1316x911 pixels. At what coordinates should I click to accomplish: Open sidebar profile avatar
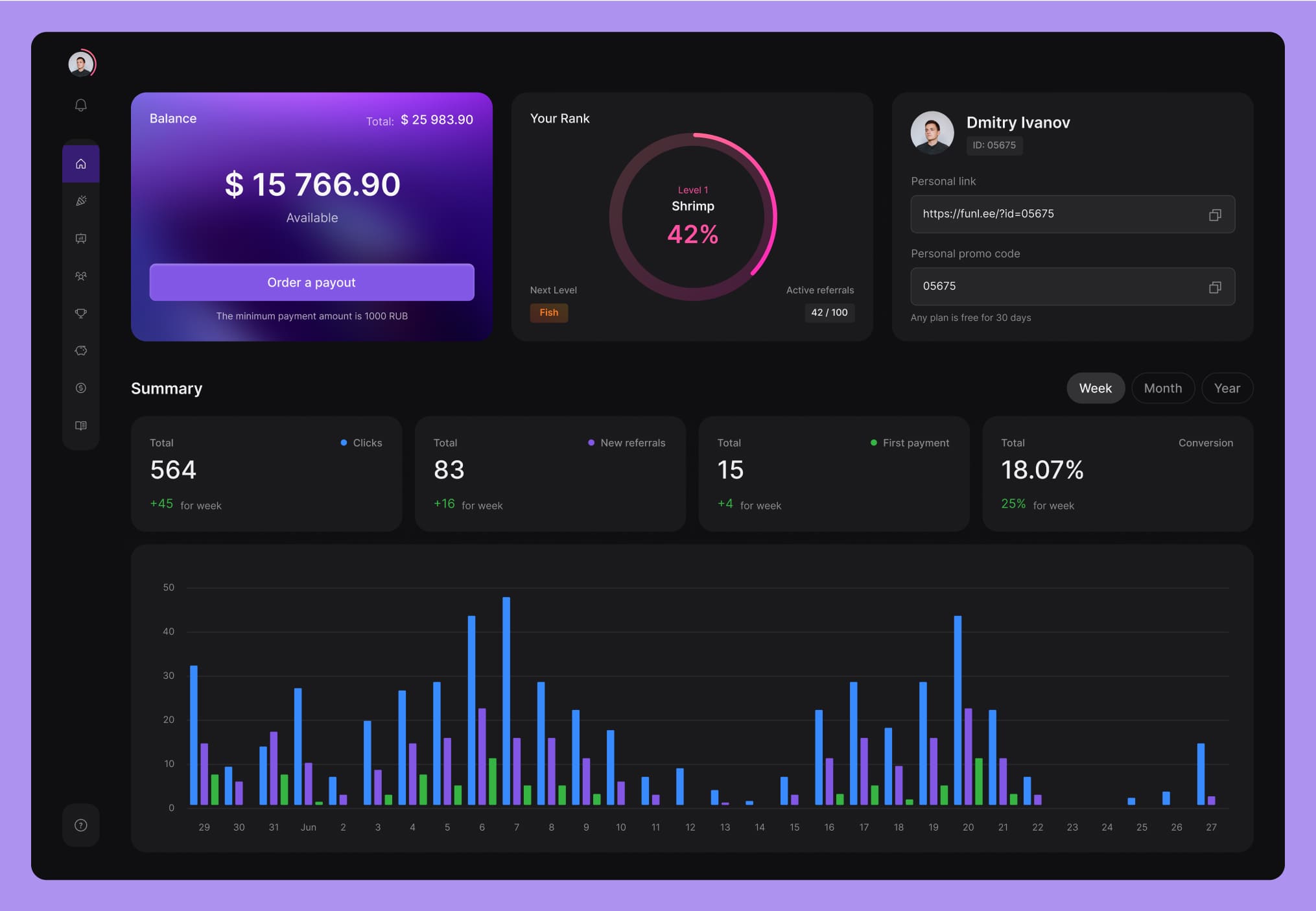[80, 64]
